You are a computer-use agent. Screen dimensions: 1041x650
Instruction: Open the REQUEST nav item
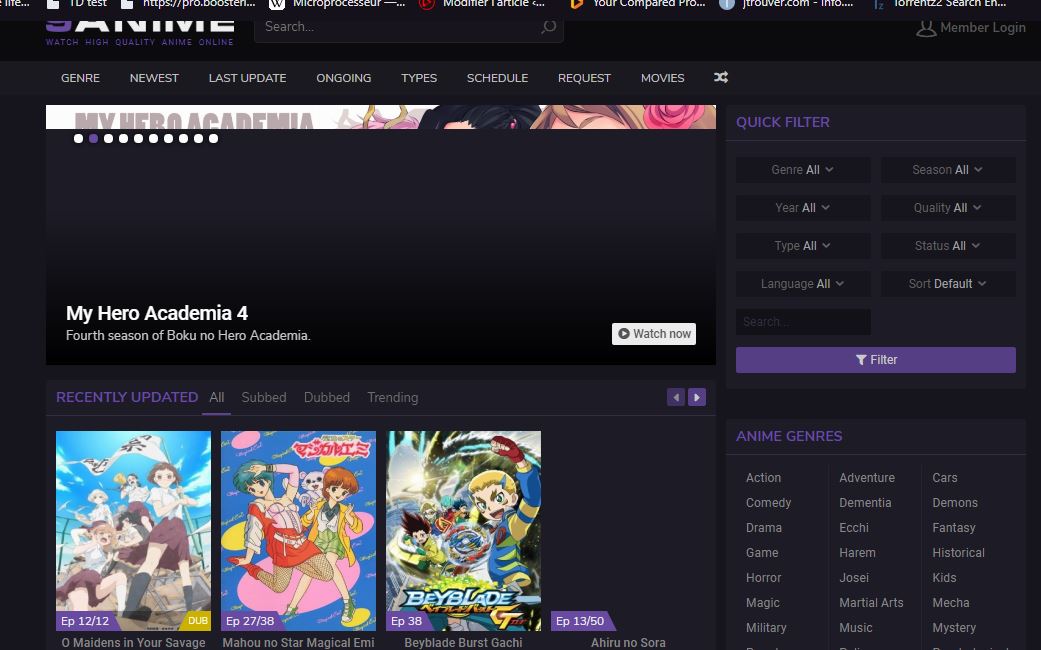pyautogui.click(x=584, y=78)
